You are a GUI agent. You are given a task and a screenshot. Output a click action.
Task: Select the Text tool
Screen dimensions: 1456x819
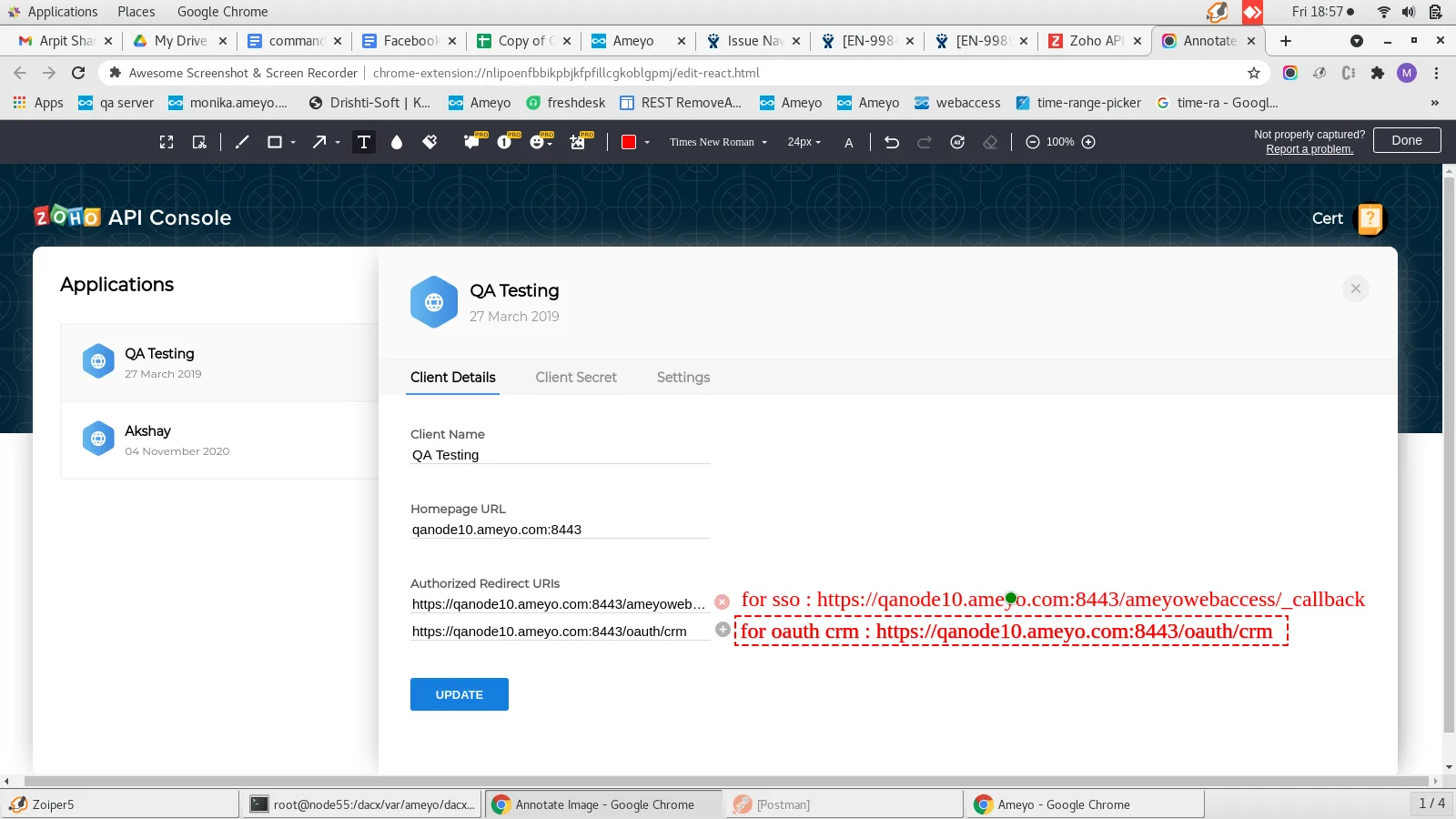tap(364, 142)
